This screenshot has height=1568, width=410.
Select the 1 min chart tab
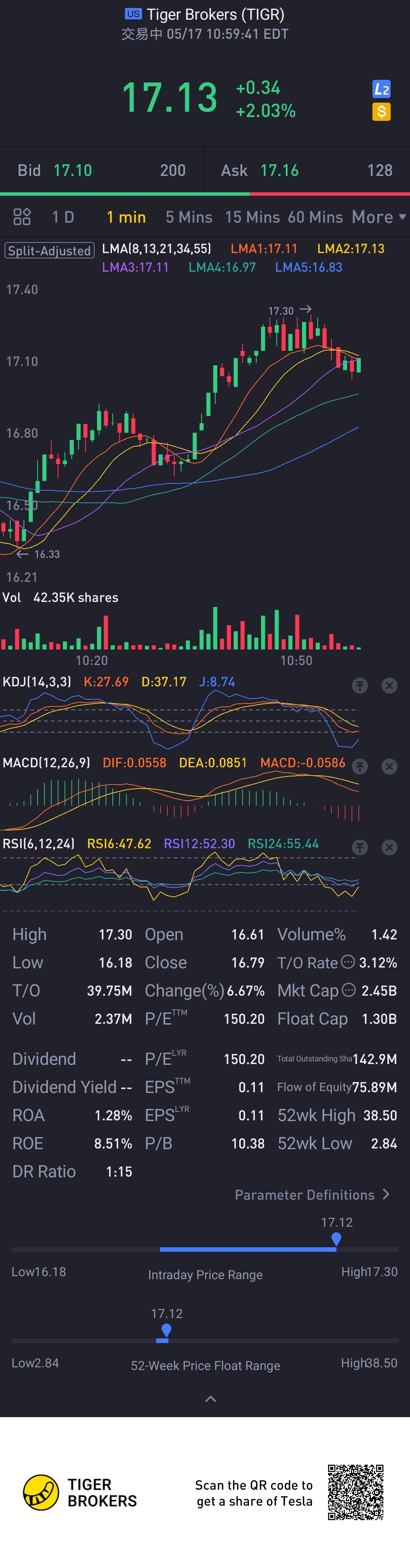(x=126, y=217)
